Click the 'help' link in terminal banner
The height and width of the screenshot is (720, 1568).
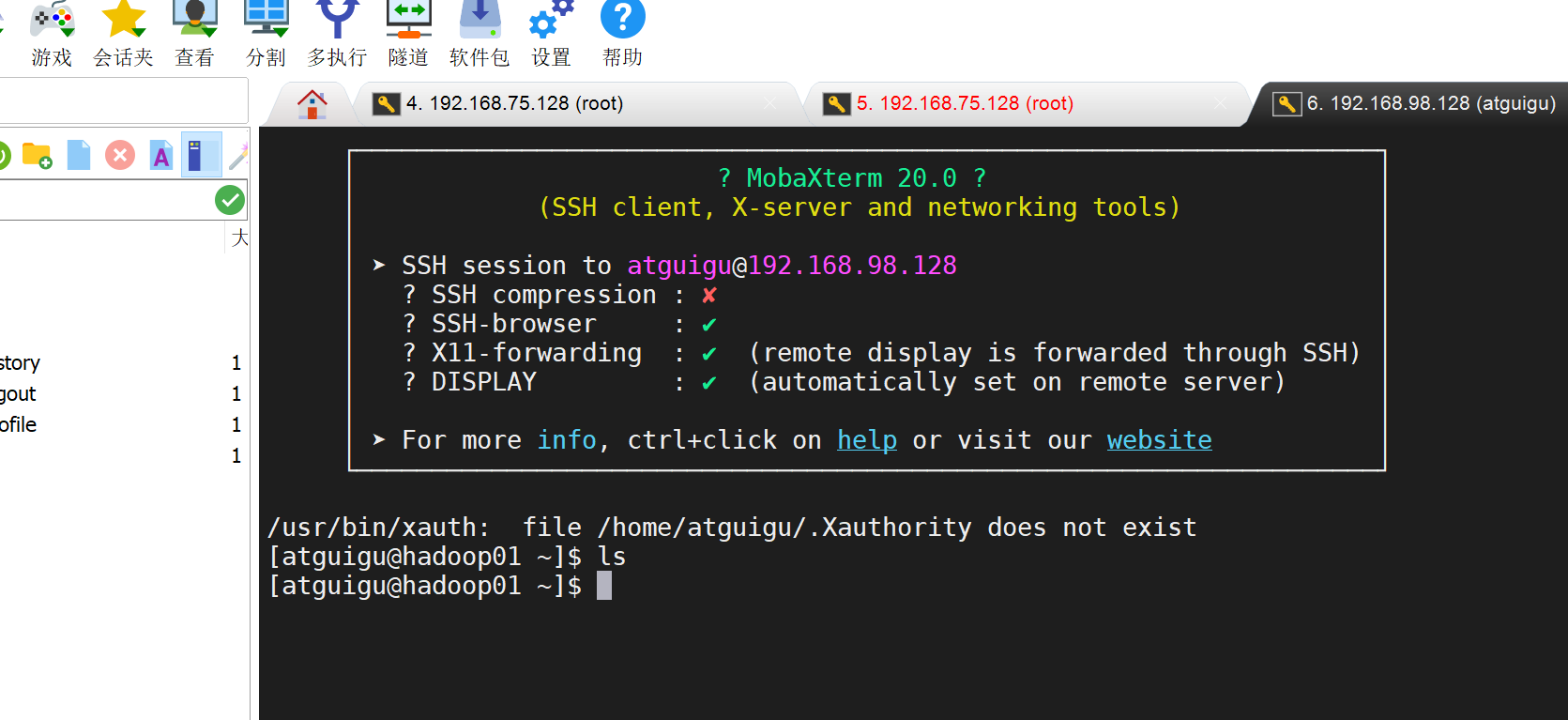tap(867, 440)
